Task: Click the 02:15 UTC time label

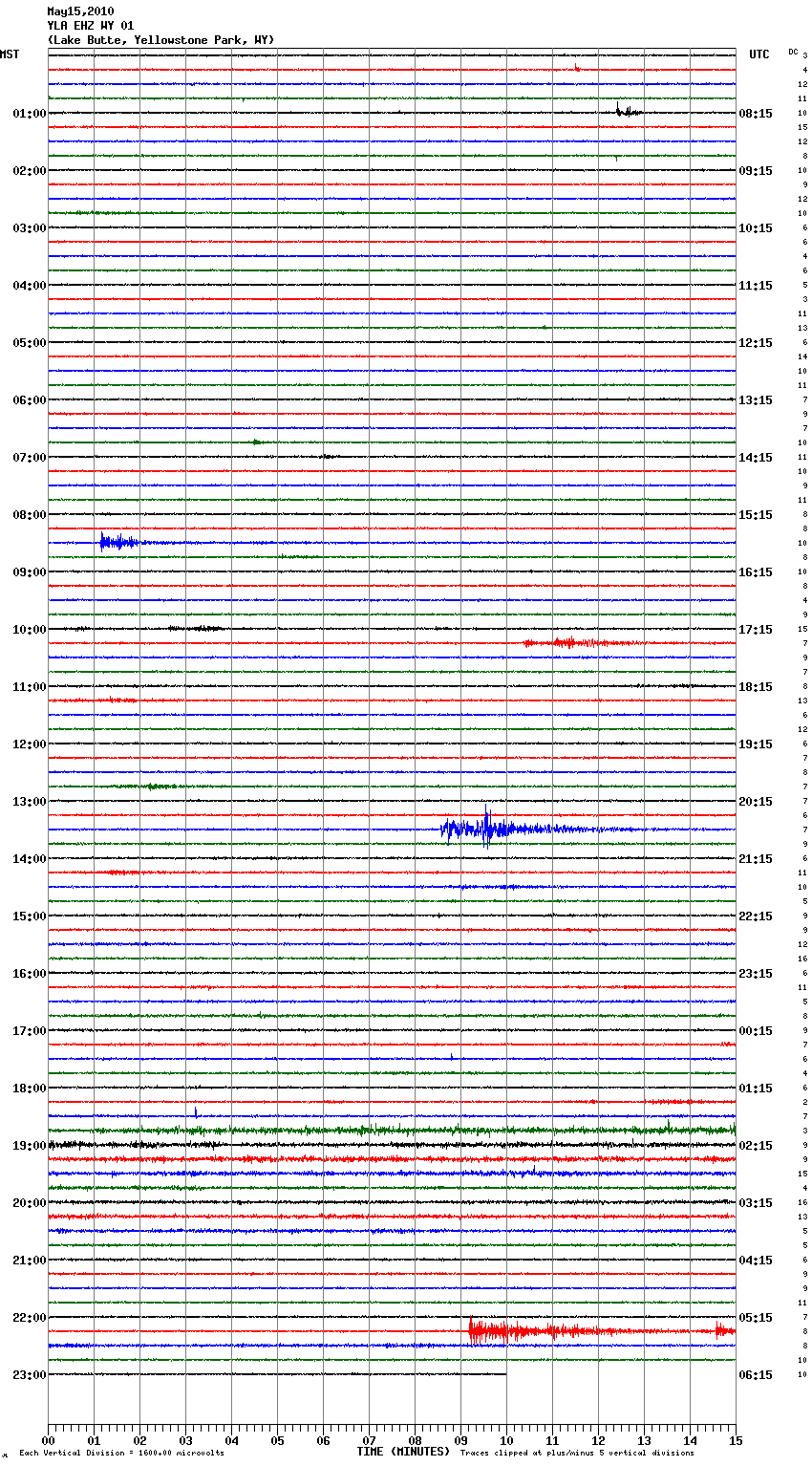Action: [x=756, y=1146]
